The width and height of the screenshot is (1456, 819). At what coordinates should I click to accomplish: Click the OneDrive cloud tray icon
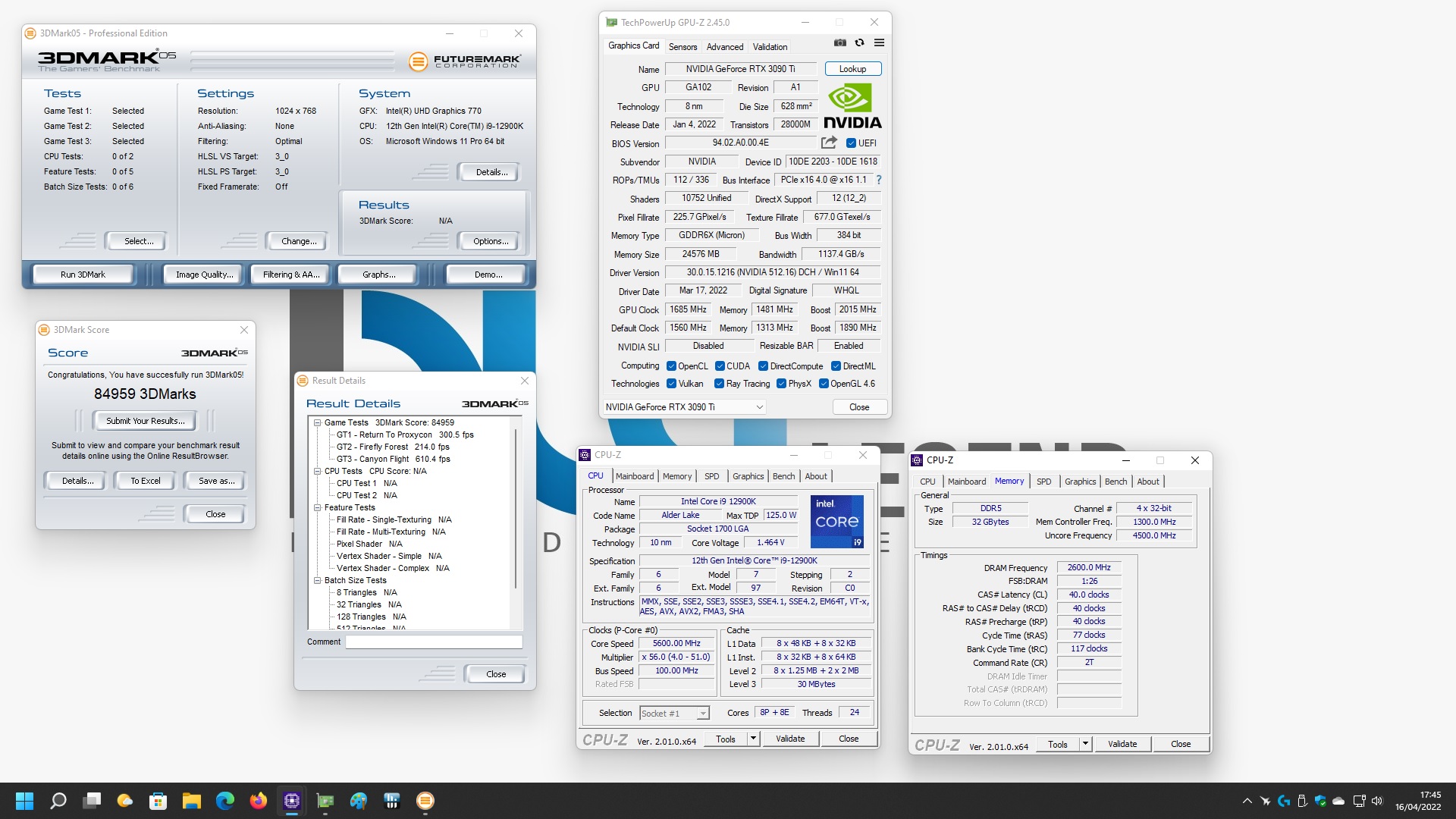(x=1338, y=801)
